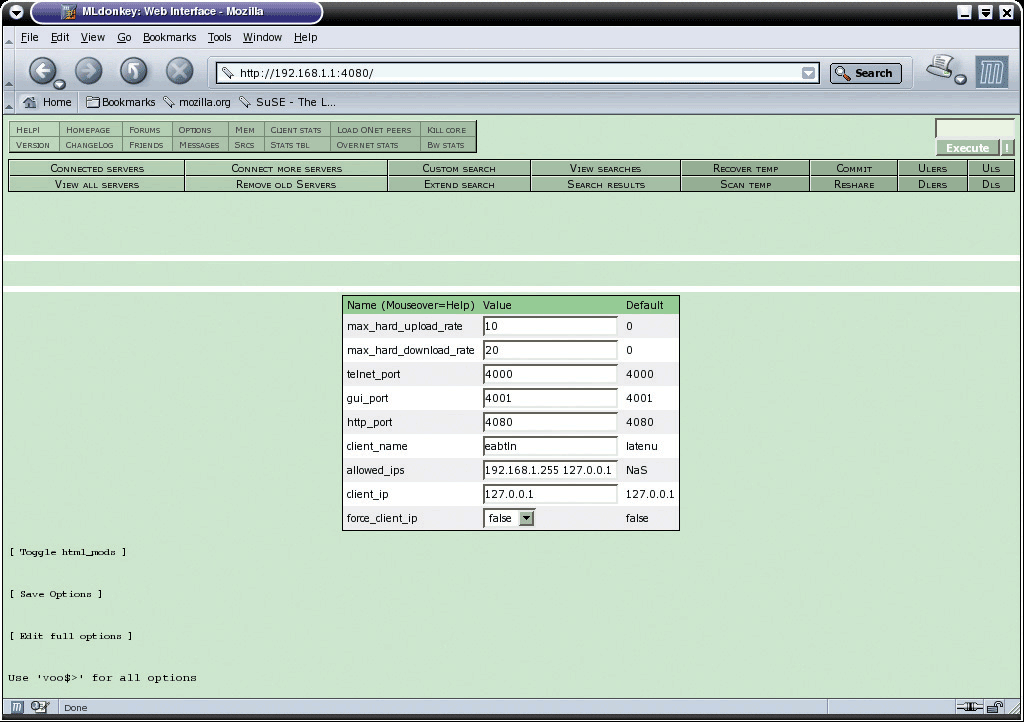Expand the URL bar history dropdown
Screen dimensions: 1024x722
pyautogui.click(x=808, y=73)
